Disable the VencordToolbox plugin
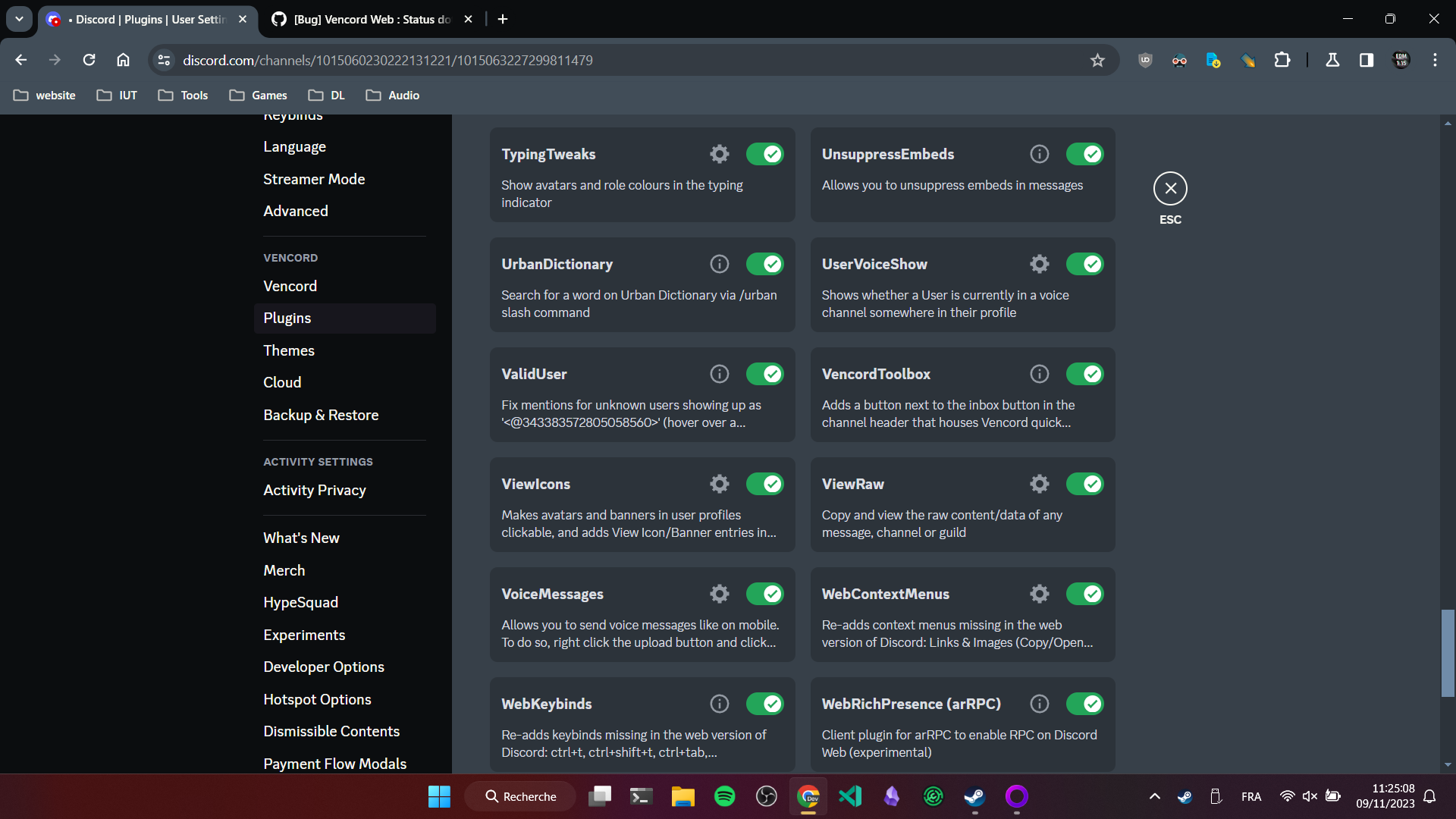The width and height of the screenshot is (1456, 819). tap(1085, 373)
